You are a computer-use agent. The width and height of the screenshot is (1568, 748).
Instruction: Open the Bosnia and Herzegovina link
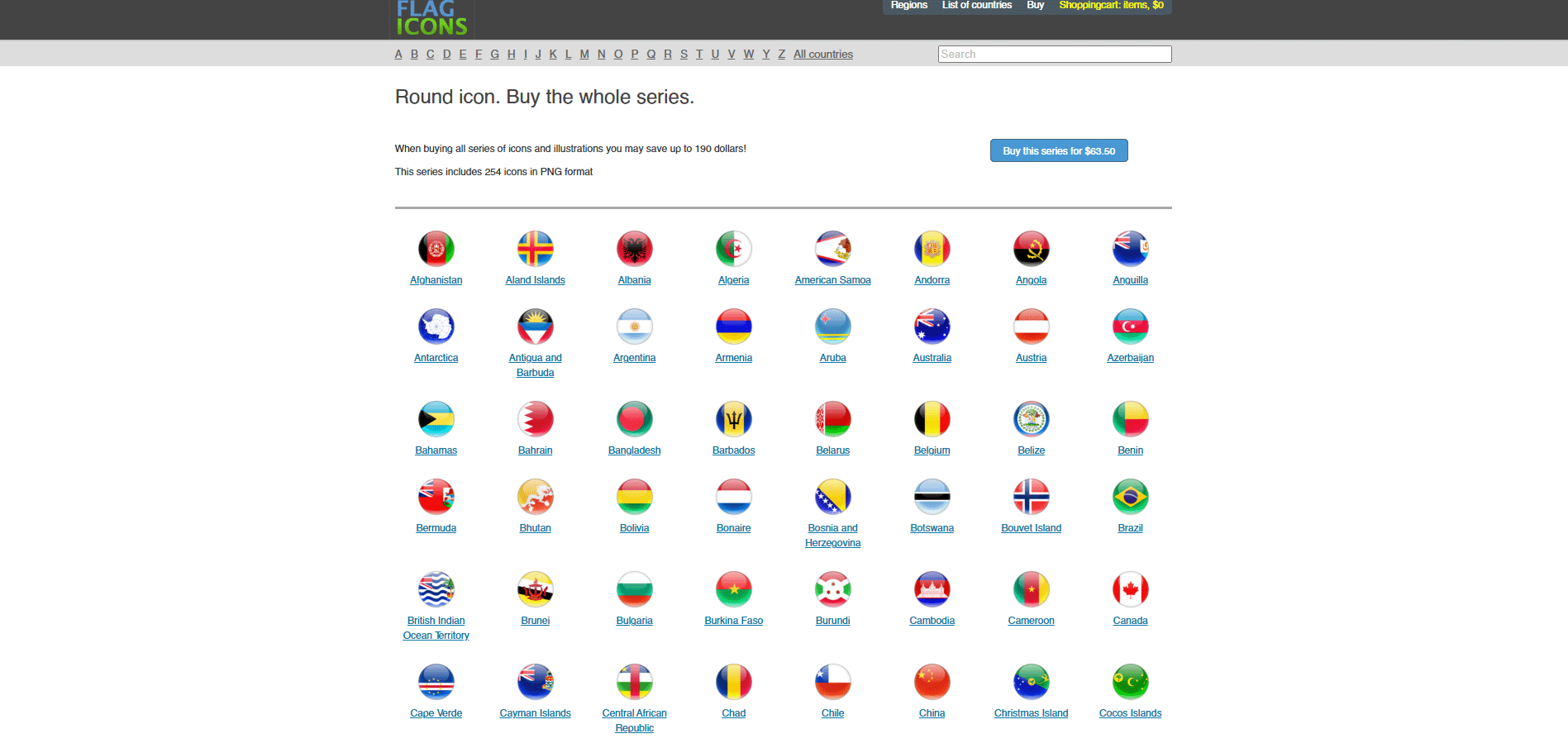pyautogui.click(x=833, y=536)
